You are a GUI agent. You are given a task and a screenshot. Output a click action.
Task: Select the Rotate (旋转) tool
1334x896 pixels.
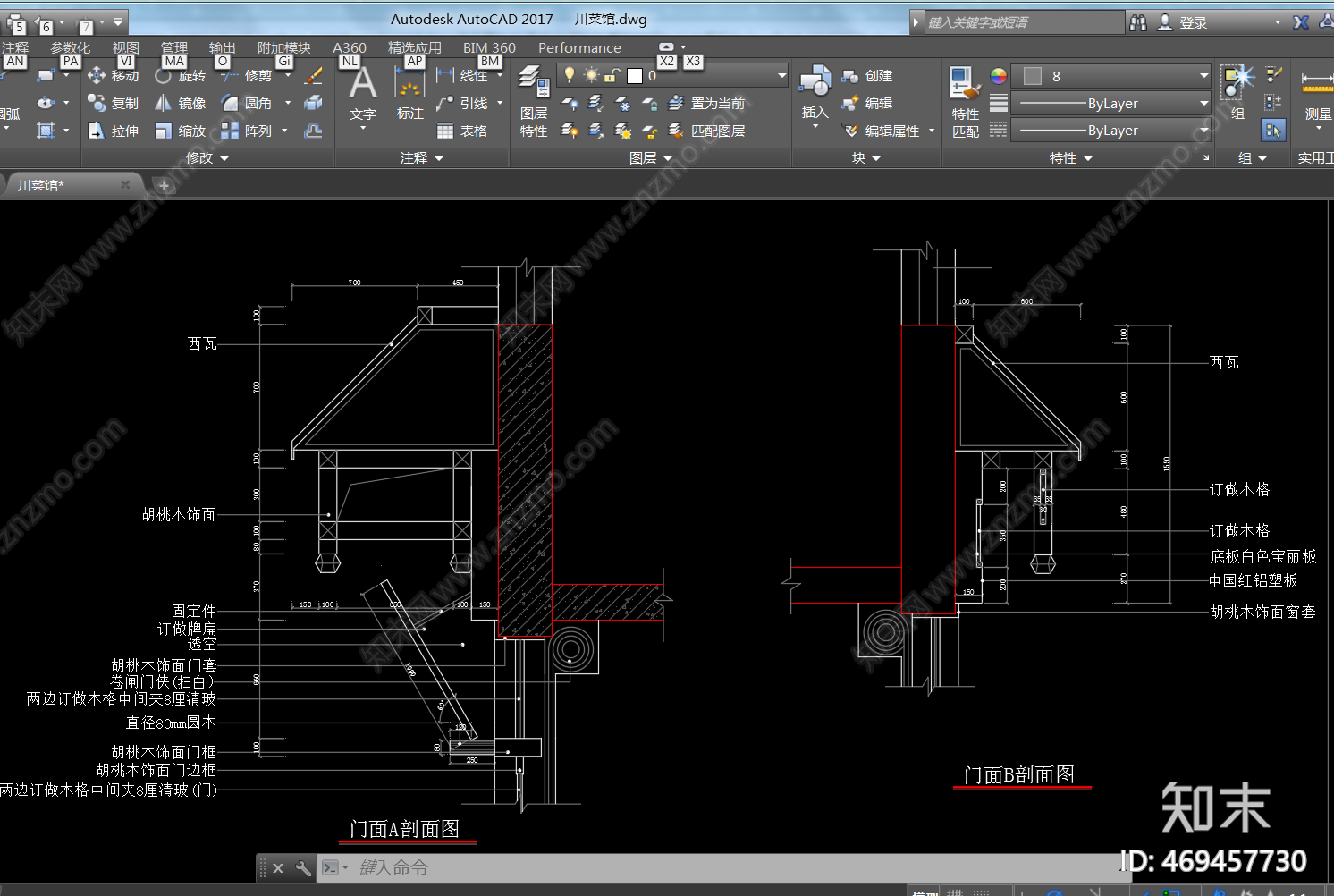[180, 77]
